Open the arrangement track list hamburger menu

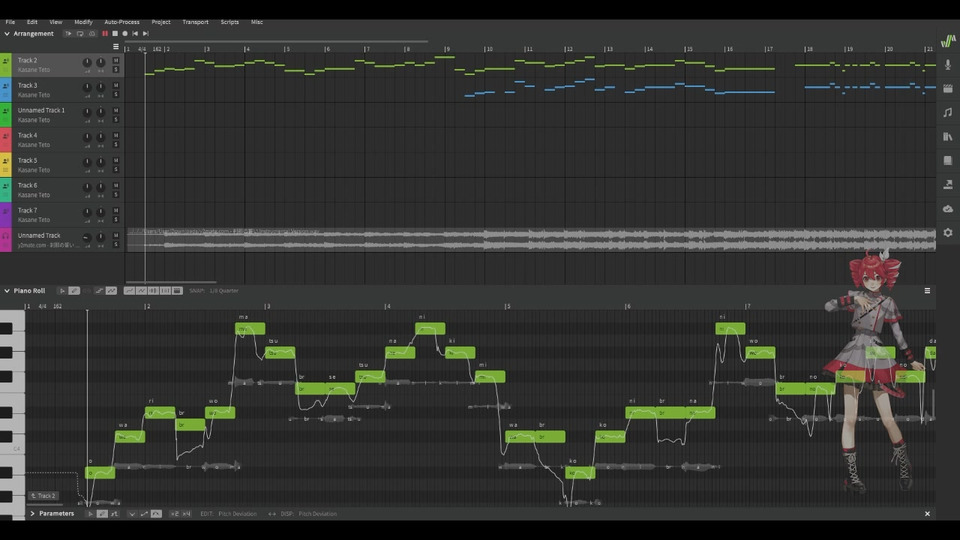(116, 47)
